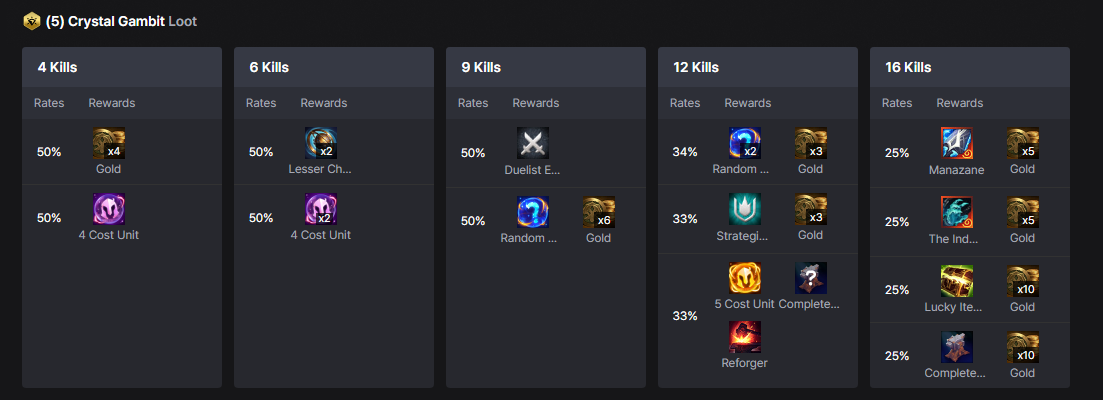The width and height of the screenshot is (1103, 400).
Task: Select the Strategist emblem shield icon
Action: 744,209
